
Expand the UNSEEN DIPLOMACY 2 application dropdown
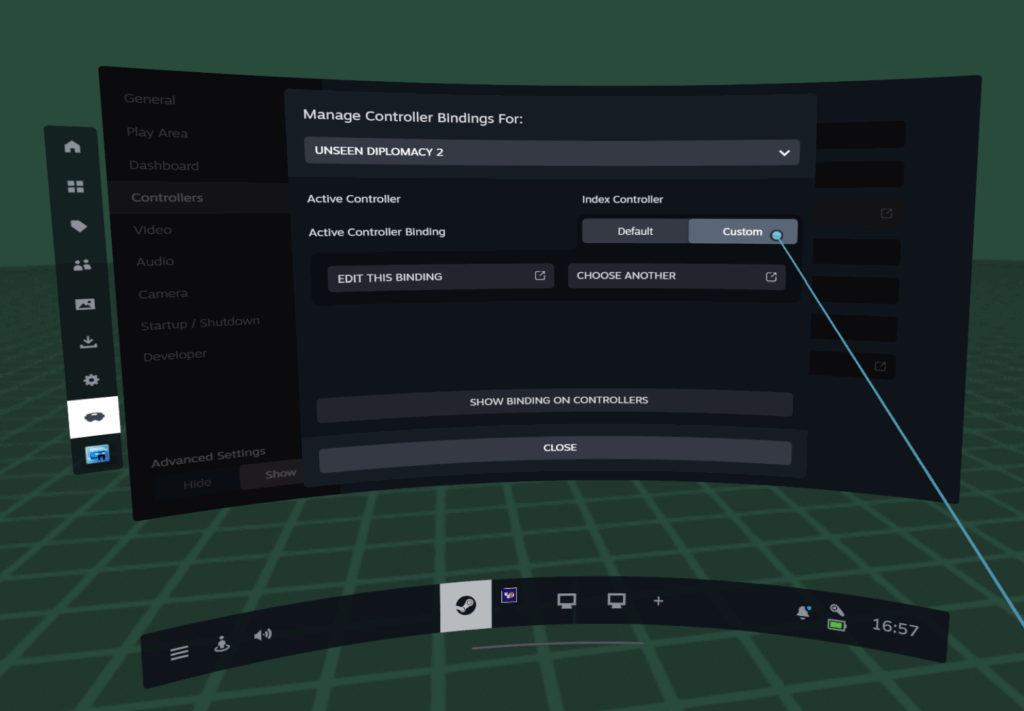pyautogui.click(x=552, y=152)
